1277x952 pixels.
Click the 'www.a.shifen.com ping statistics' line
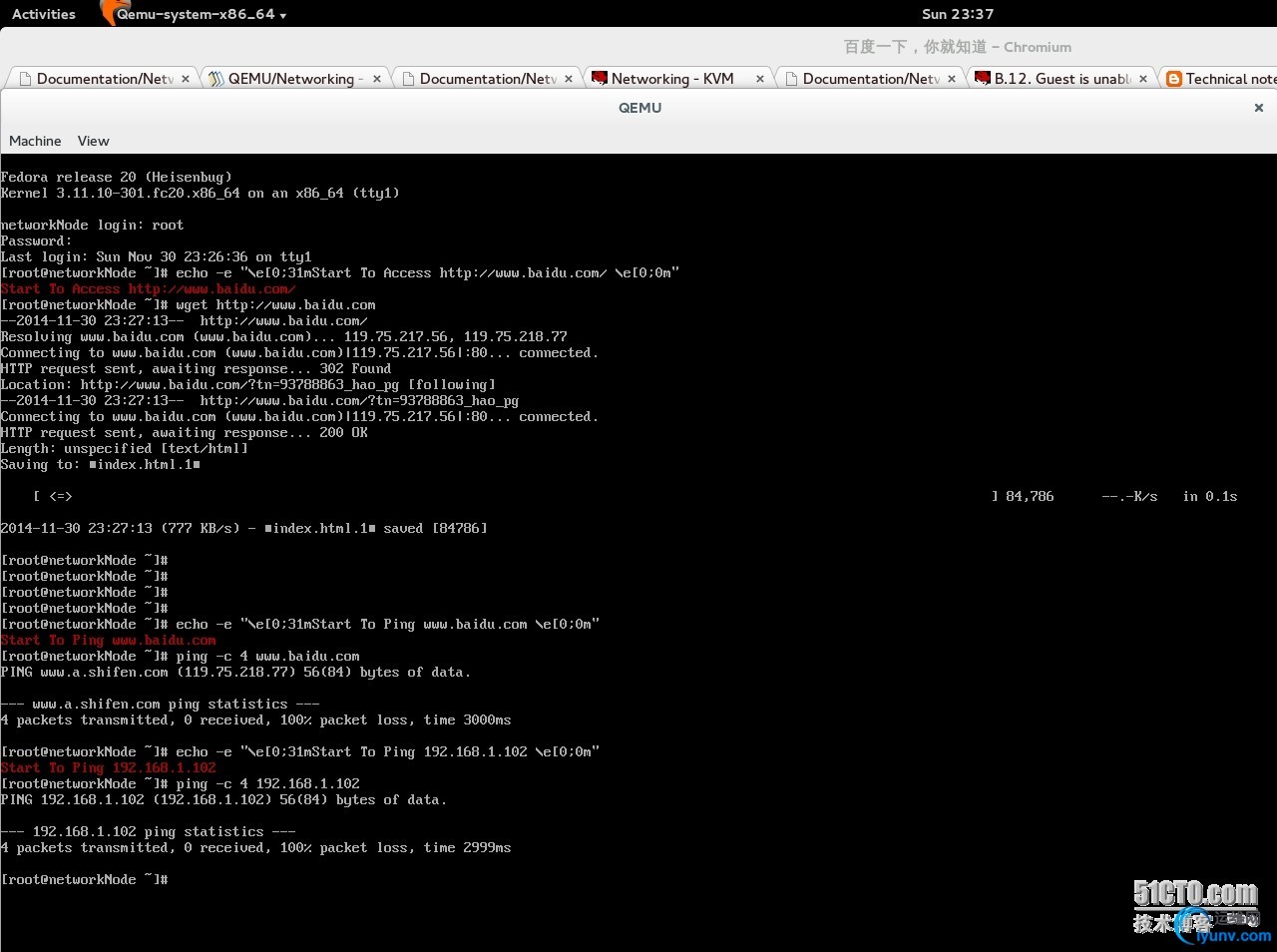161,705
